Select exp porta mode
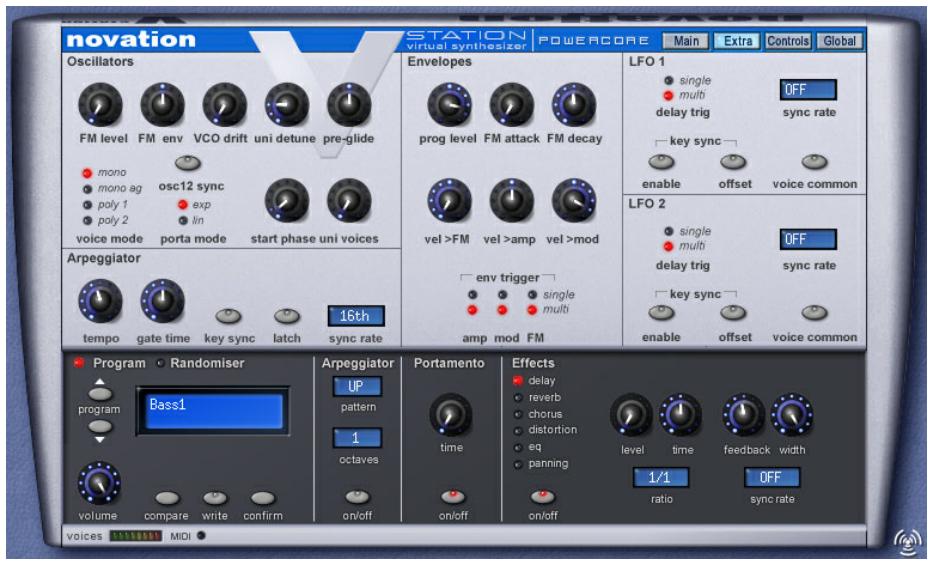 pyautogui.click(x=183, y=205)
